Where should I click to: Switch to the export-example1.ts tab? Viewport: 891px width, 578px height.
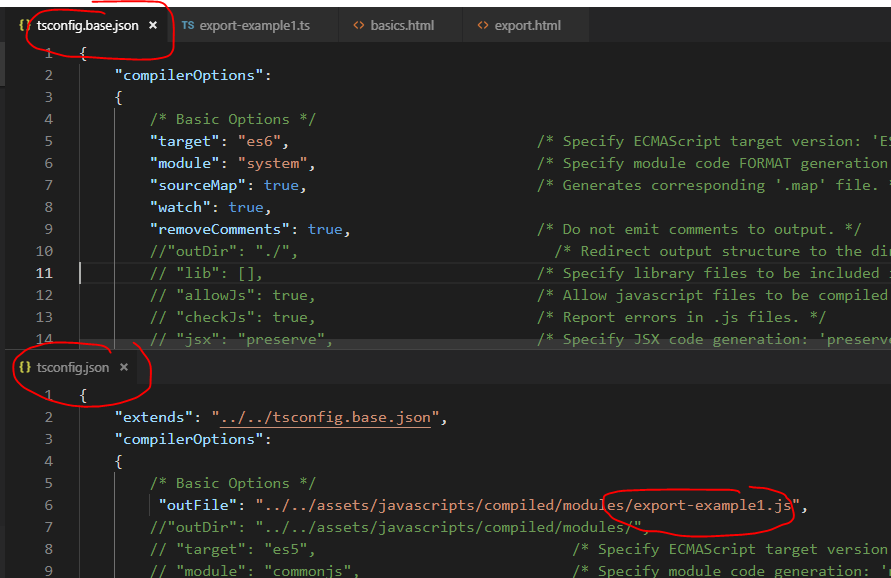tap(254, 25)
